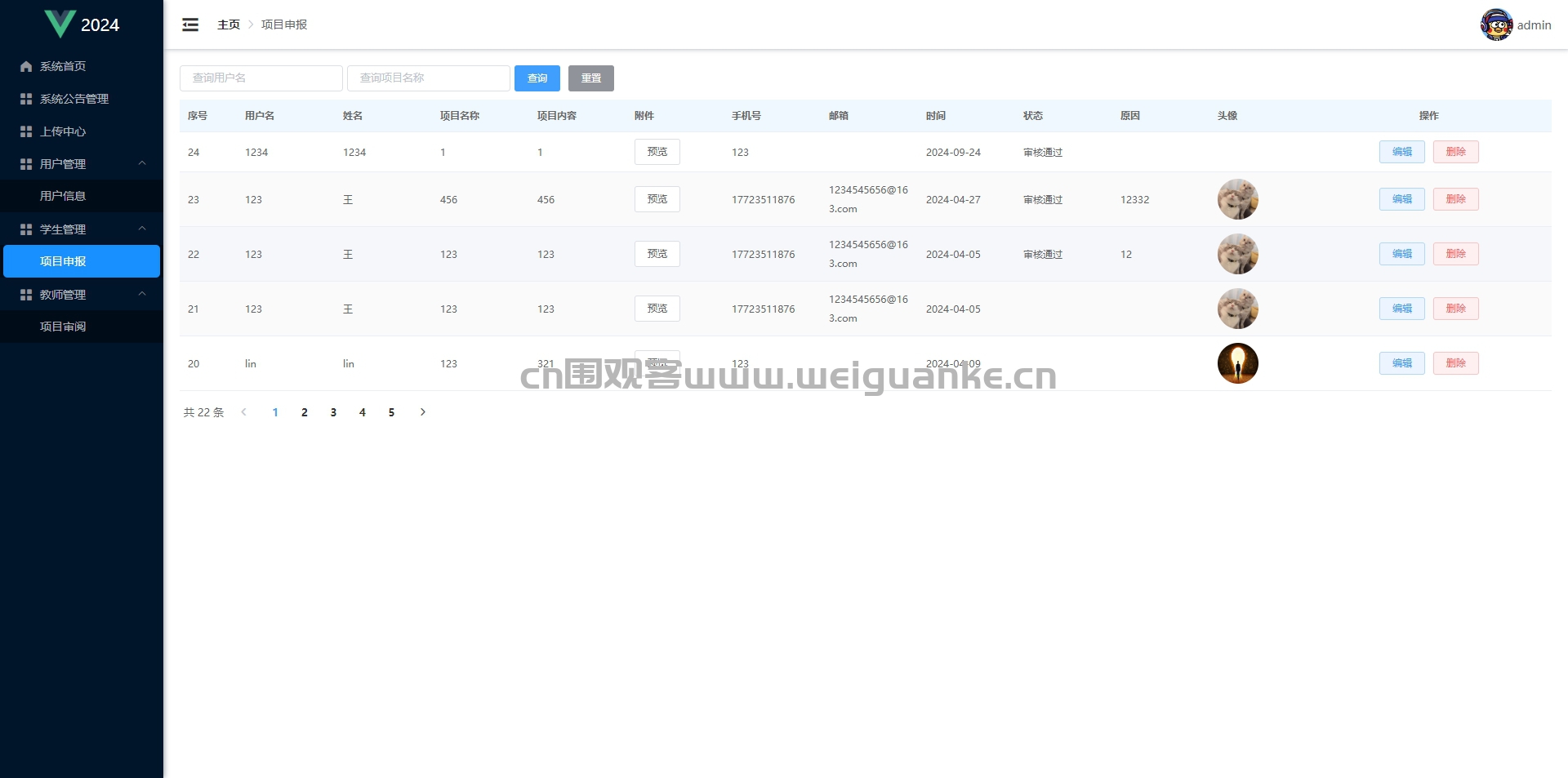The width and height of the screenshot is (1568, 778).
Task: Focus the 查询项目名称 search field
Action: coord(429,78)
